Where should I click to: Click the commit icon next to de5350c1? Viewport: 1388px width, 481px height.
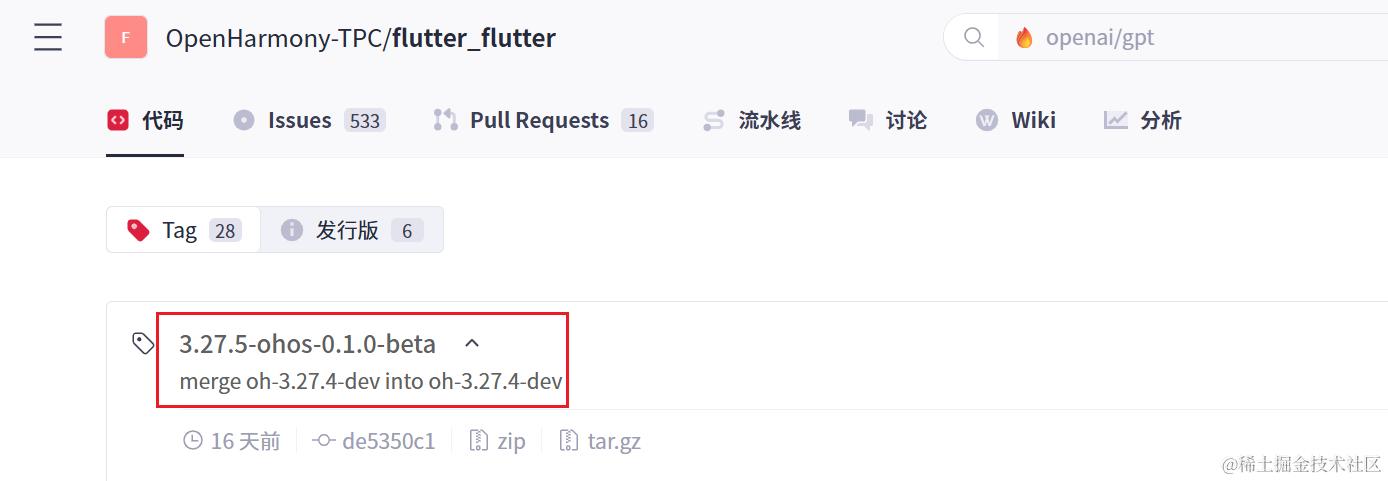[323, 441]
